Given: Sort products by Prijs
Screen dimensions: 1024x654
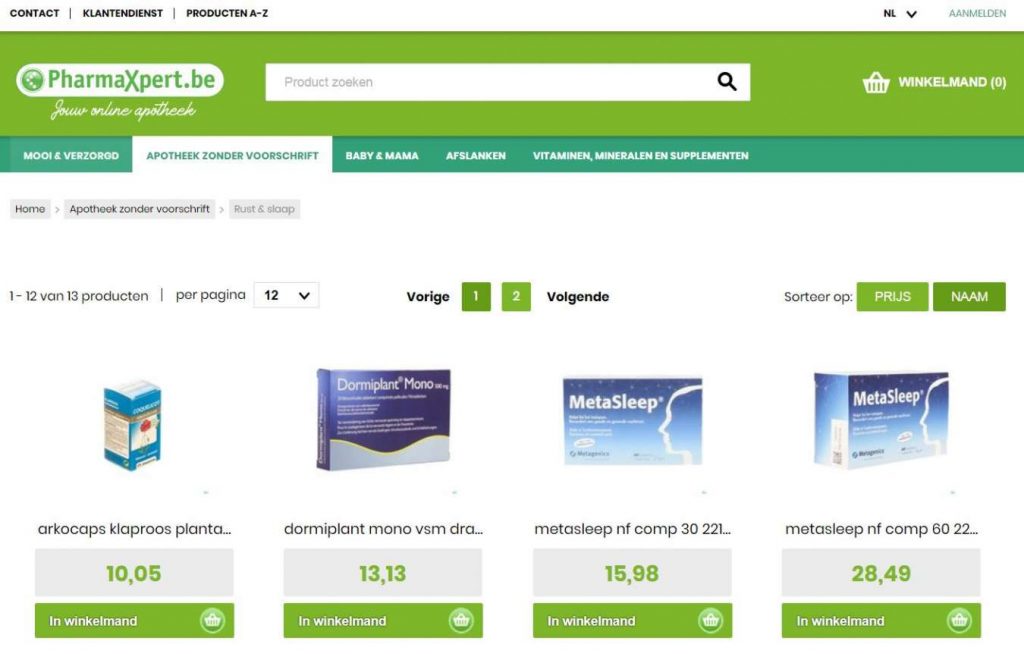Looking at the screenshot, I should [892, 297].
